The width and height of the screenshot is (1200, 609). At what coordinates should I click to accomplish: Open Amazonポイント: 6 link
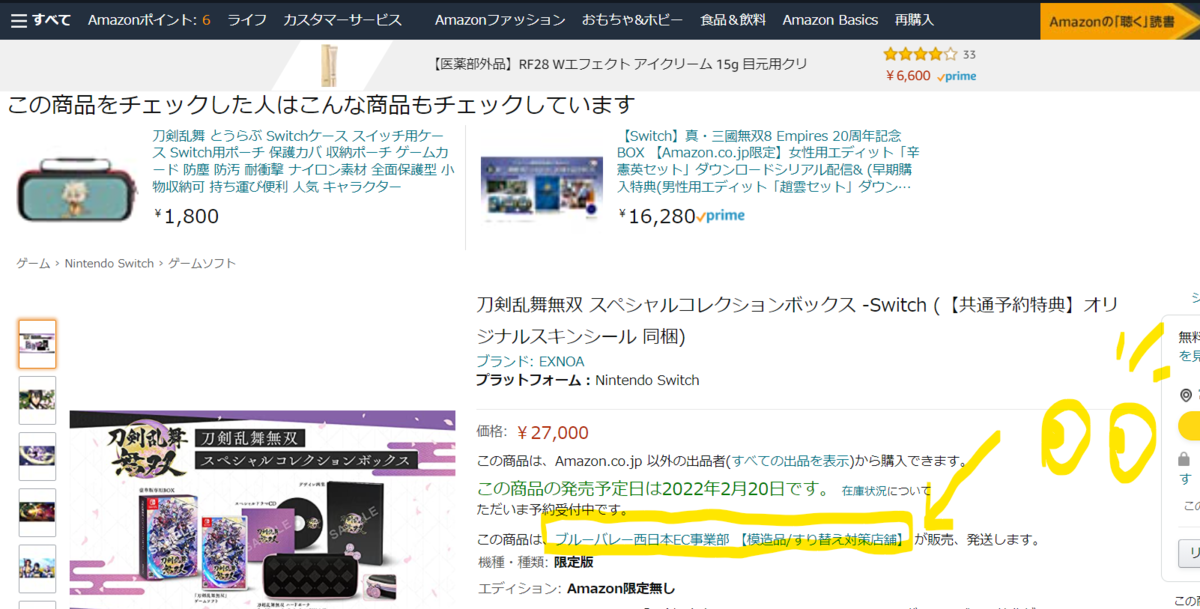click(149, 20)
